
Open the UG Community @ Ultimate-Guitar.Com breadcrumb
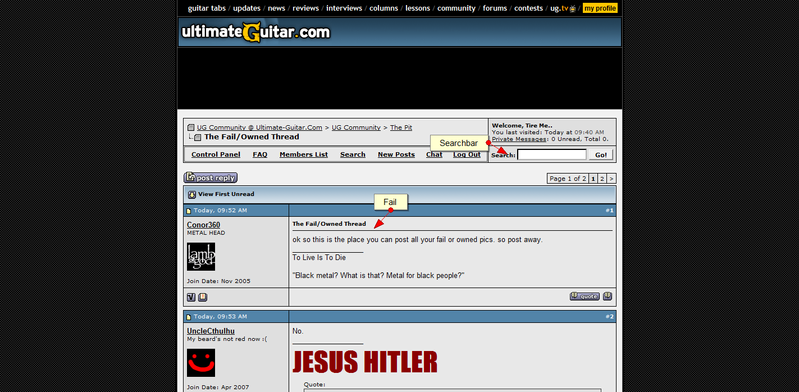pyautogui.click(x=259, y=127)
